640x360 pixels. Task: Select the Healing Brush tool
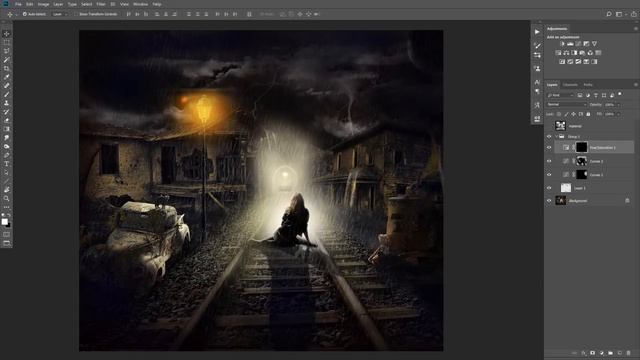coord(7,86)
